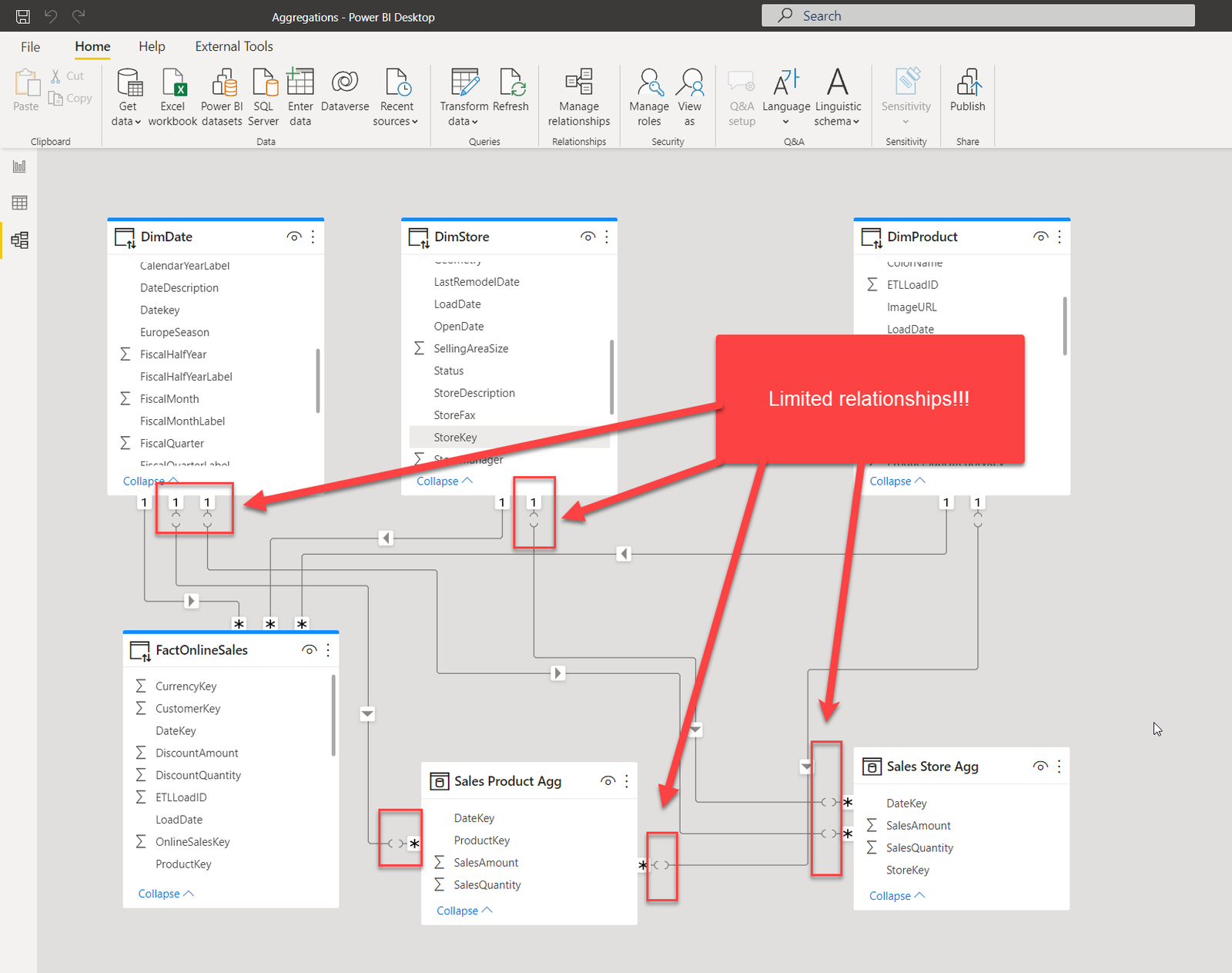Open an Excel workbook import
The height and width of the screenshot is (973, 1232).
[172, 85]
